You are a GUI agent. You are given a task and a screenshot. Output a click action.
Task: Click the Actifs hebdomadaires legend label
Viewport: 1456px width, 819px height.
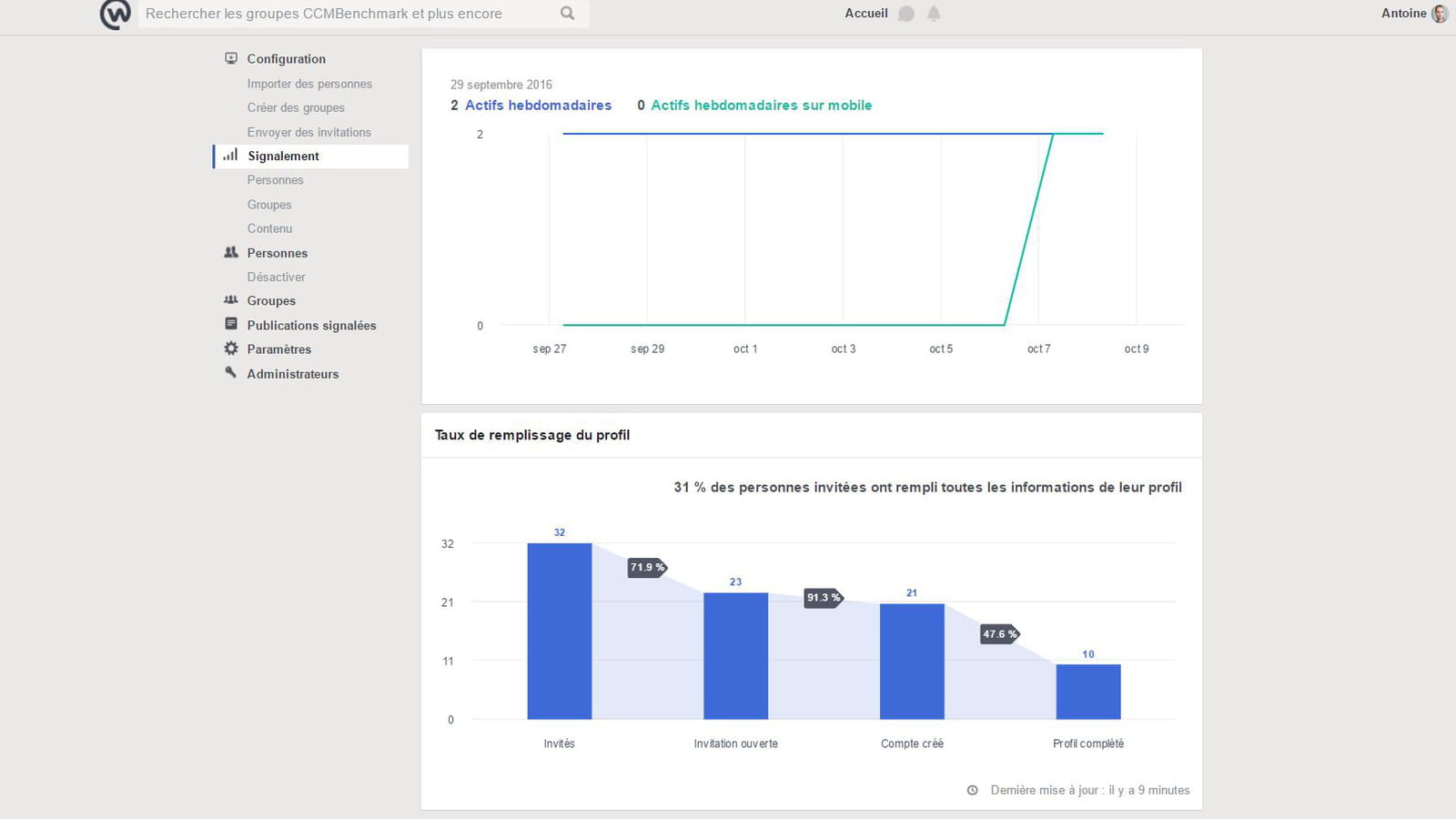pyautogui.click(x=538, y=106)
